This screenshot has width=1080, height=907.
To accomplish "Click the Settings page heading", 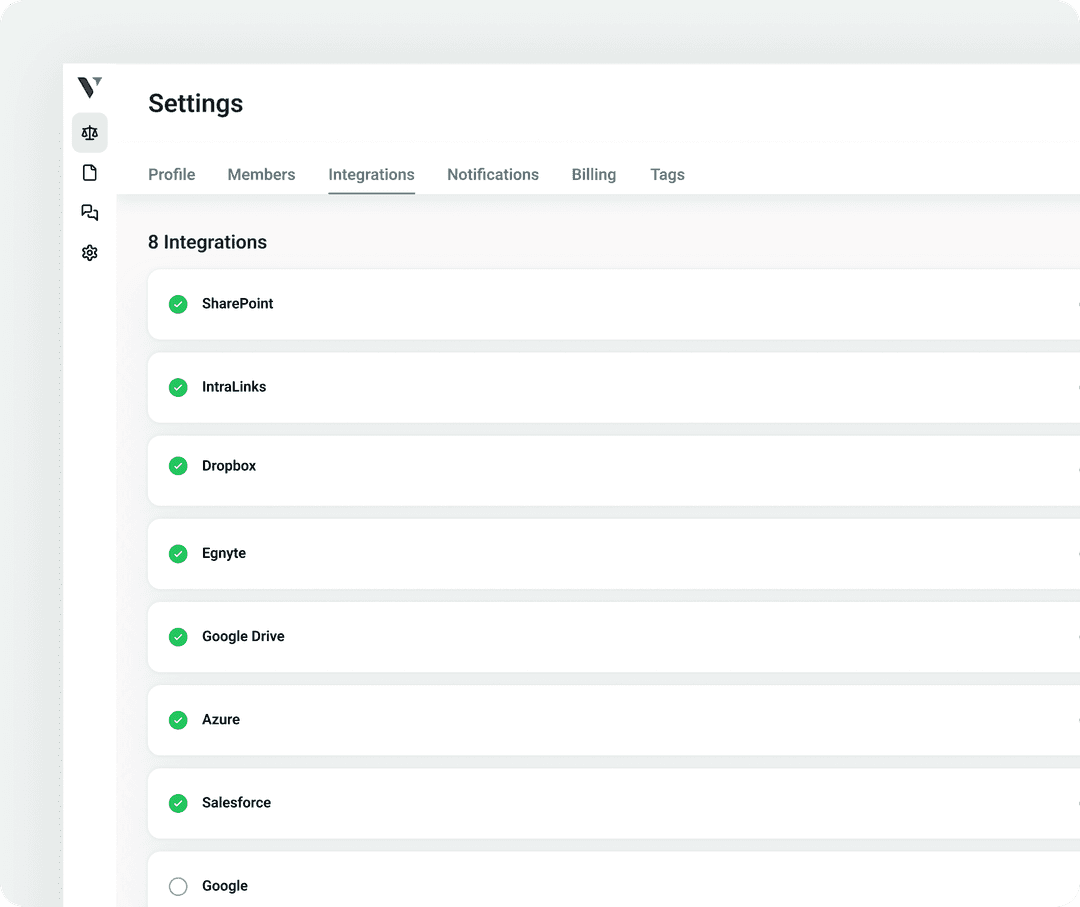I will [x=195, y=103].
